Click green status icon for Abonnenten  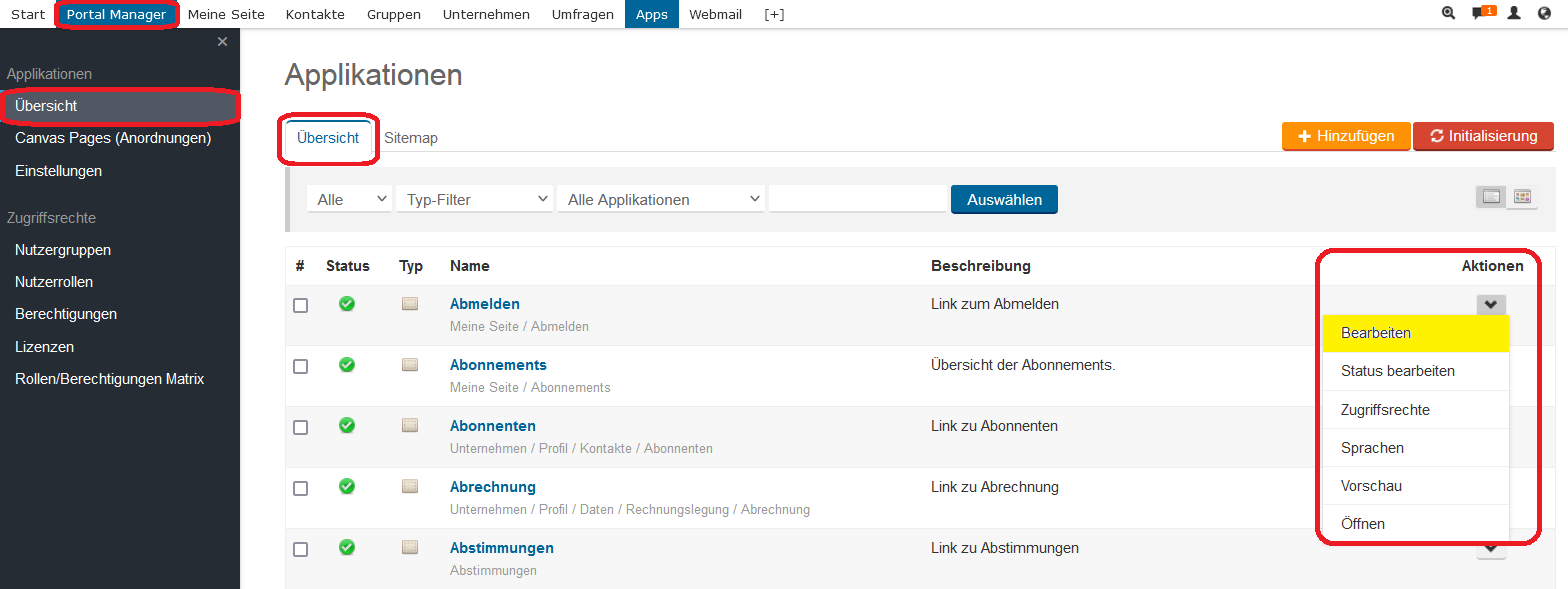[x=347, y=426]
